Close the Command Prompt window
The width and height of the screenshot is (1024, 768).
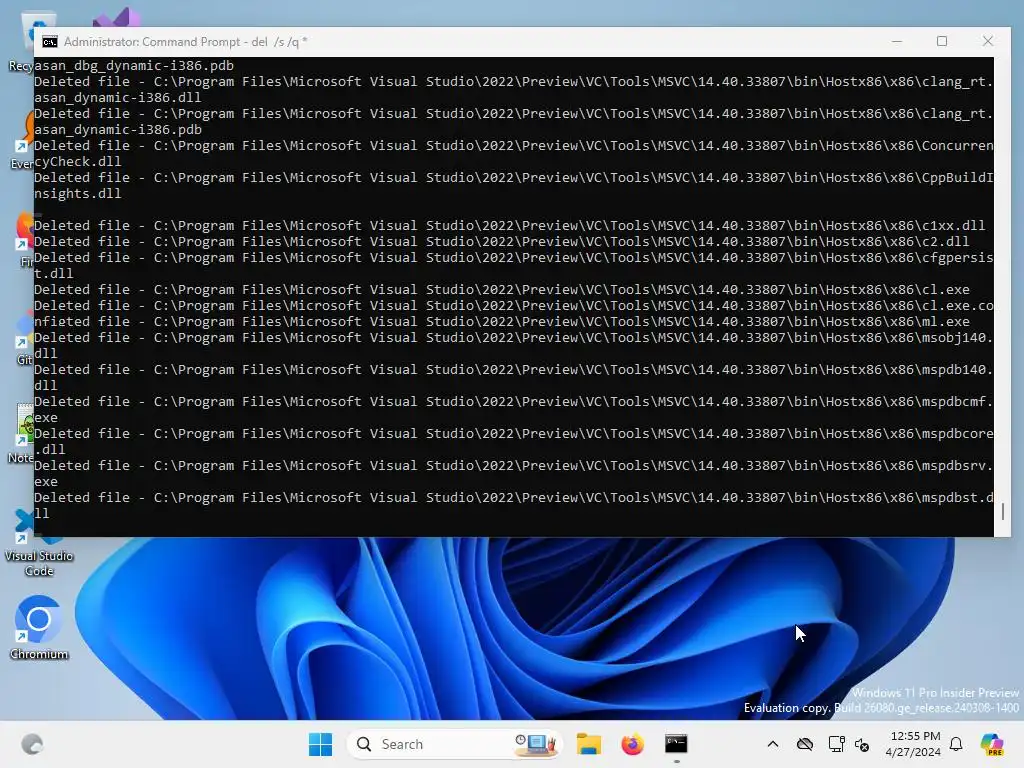(x=987, y=41)
